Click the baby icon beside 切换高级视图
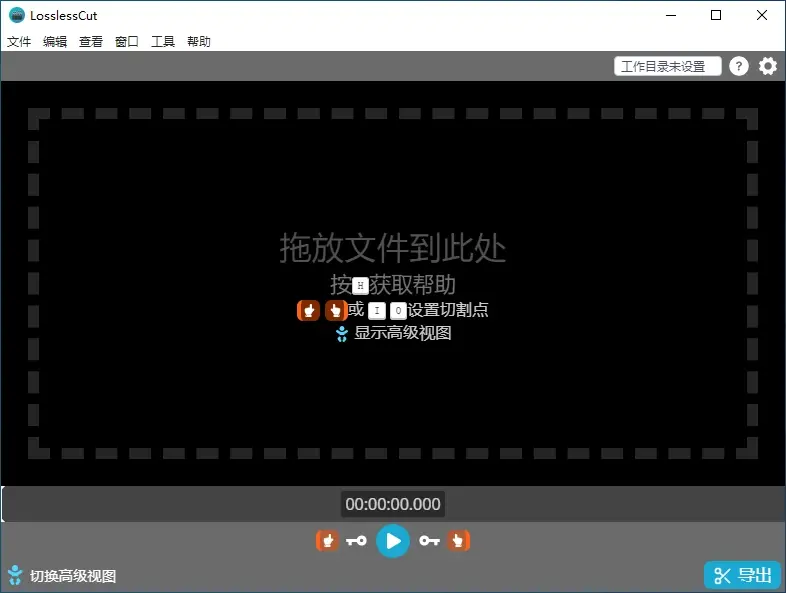 click(15, 575)
